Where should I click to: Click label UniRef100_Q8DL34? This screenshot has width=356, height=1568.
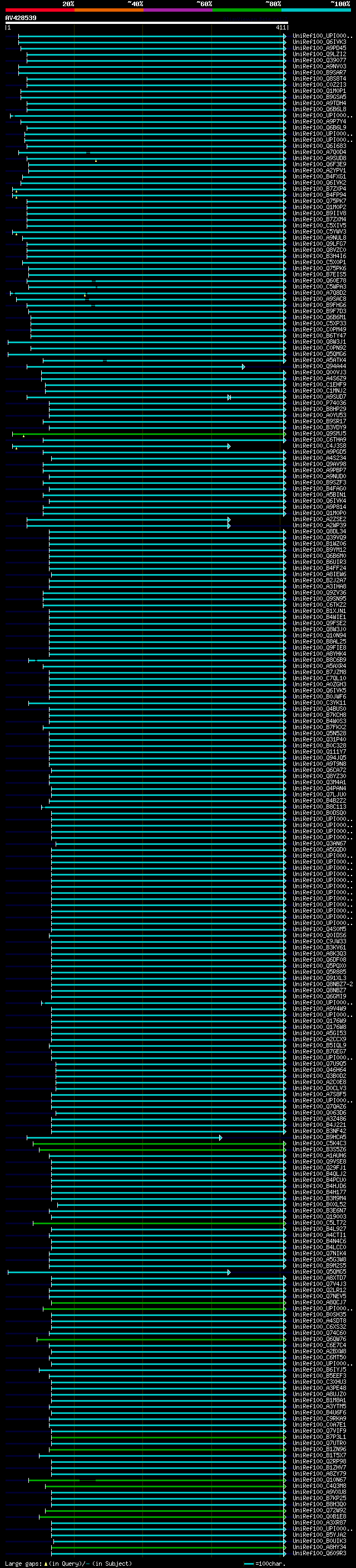pyautogui.click(x=319, y=531)
